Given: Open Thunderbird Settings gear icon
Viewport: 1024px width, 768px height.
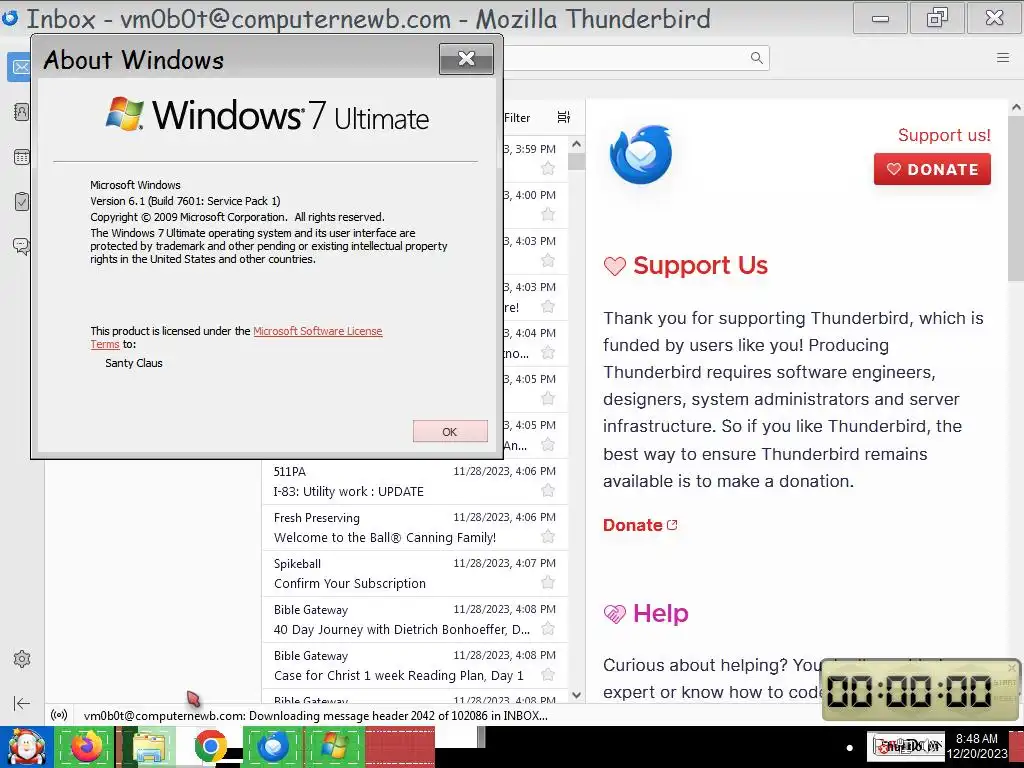Looking at the screenshot, I should pos(22,659).
